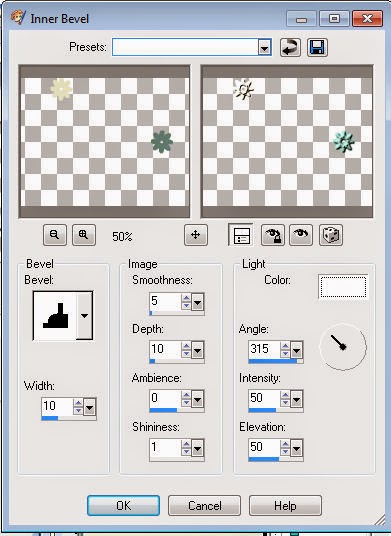Click the Bevel profile thumbnail
Viewport: 391px width, 536px height.
(55, 316)
